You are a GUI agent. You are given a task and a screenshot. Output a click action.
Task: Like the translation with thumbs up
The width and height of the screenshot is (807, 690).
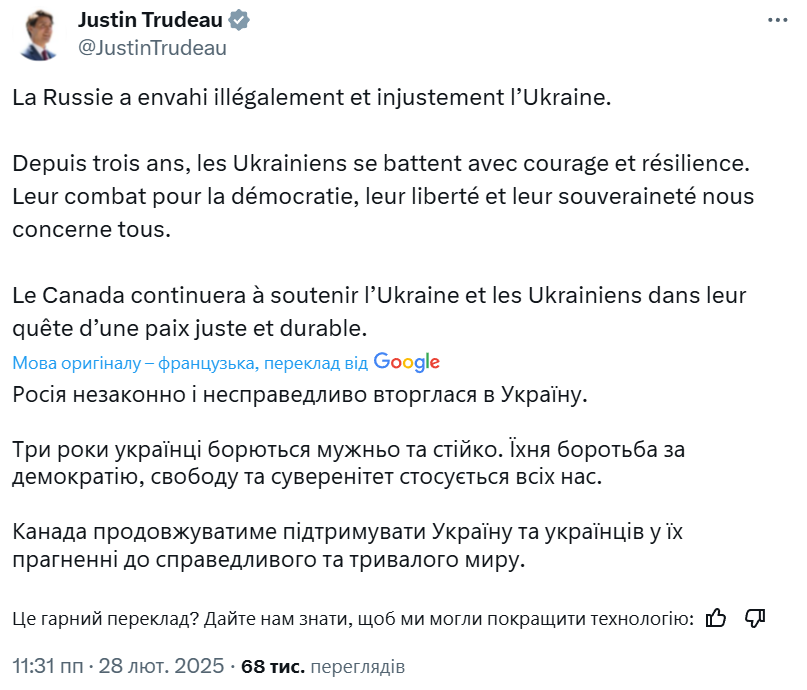pyautogui.click(x=716, y=619)
